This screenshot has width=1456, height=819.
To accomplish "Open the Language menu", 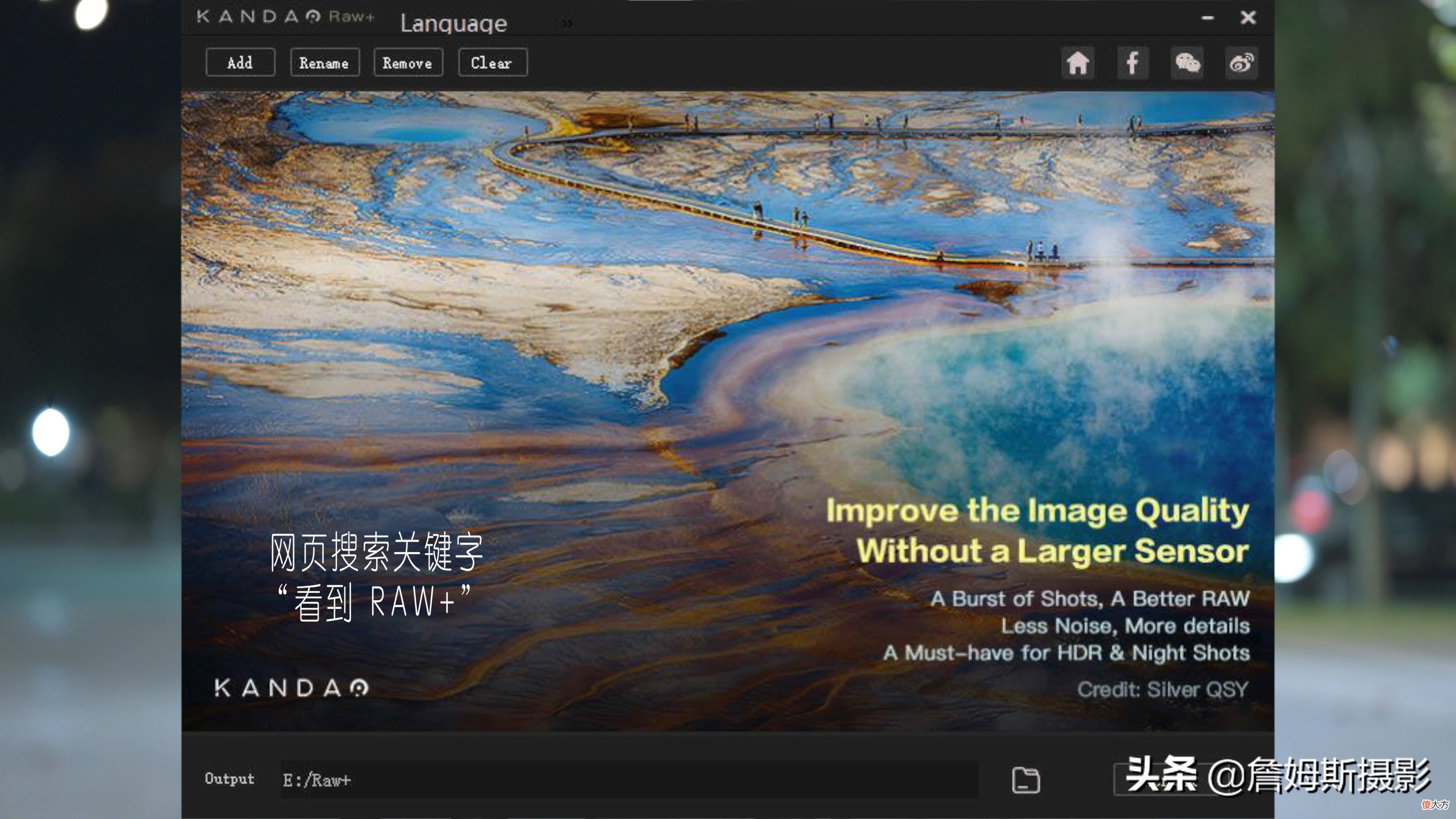I will point(453,23).
